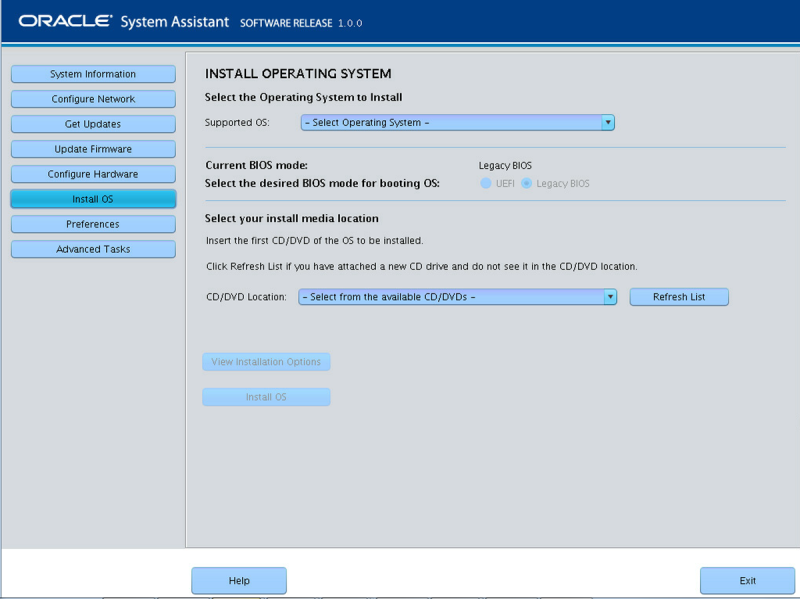Viewport: 800px width, 599px height.
Task: Open the Help button
Action: tap(239, 581)
